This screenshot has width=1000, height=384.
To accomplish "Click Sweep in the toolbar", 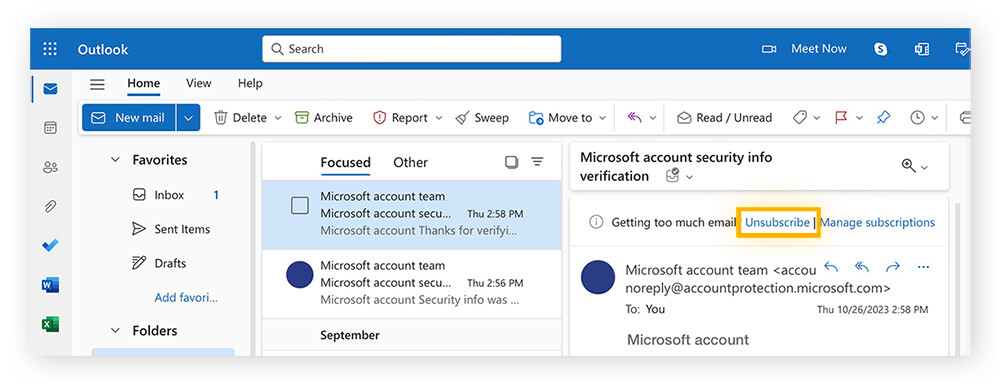I will click(x=482, y=118).
